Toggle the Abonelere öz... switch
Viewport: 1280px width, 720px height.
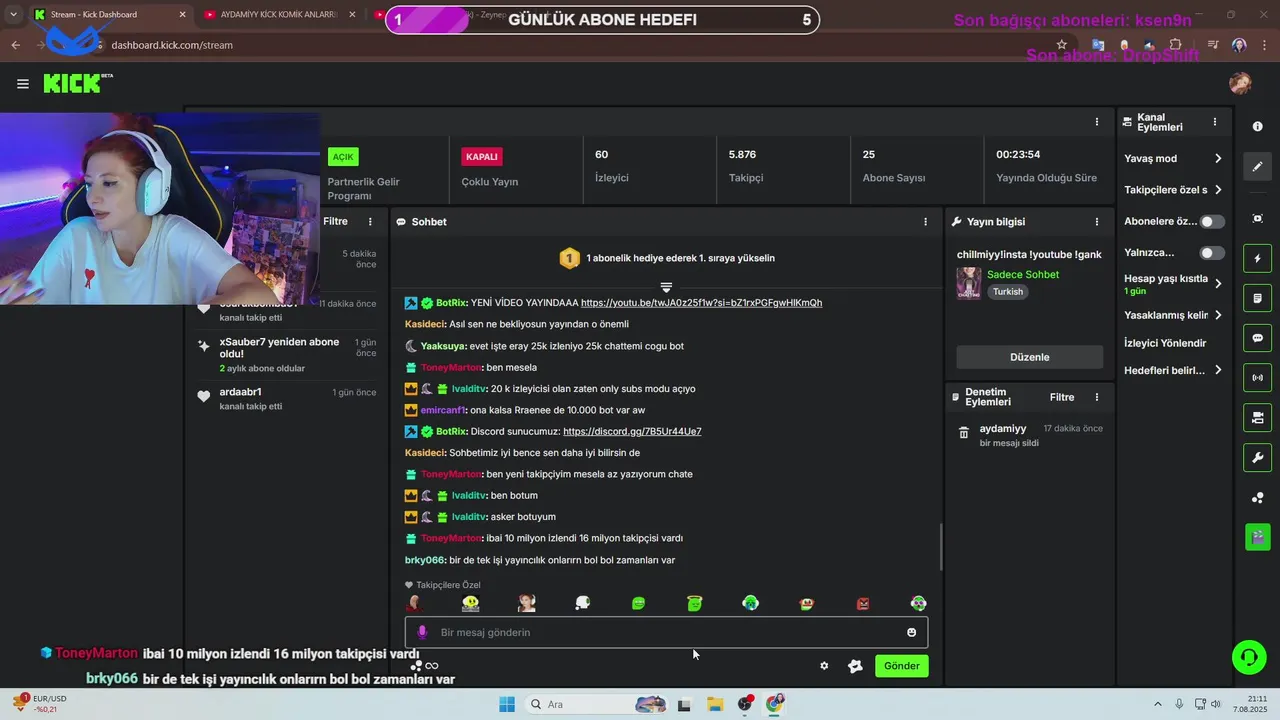(x=1212, y=222)
